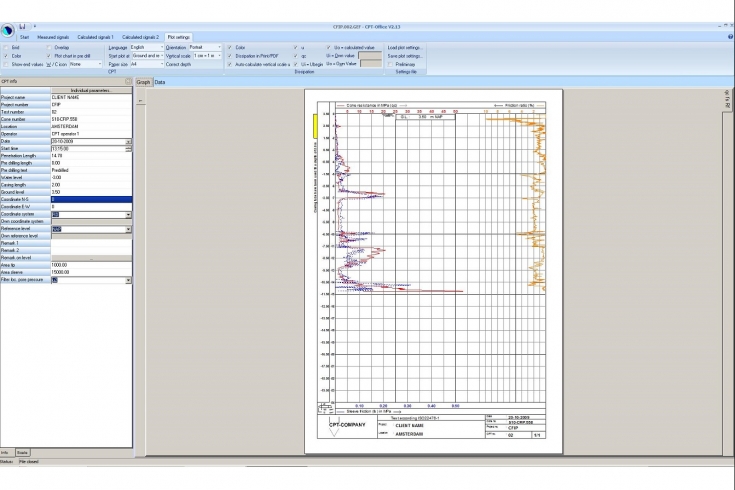Screen dimensions: 735x490
Task: Click the save icon in quick access toolbar
Action: click(x=22, y=26)
